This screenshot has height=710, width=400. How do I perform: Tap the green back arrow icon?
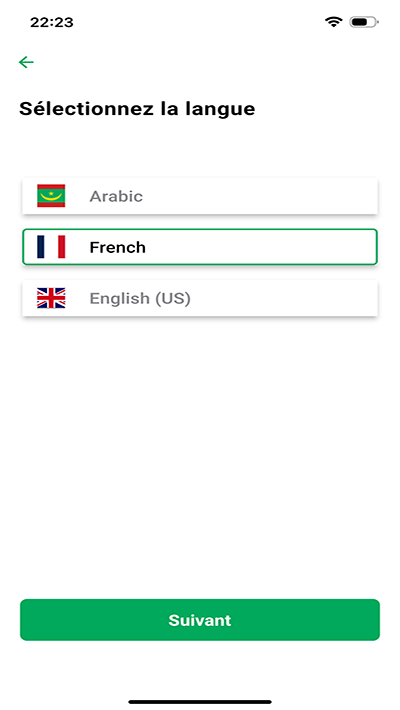tap(26, 62)
